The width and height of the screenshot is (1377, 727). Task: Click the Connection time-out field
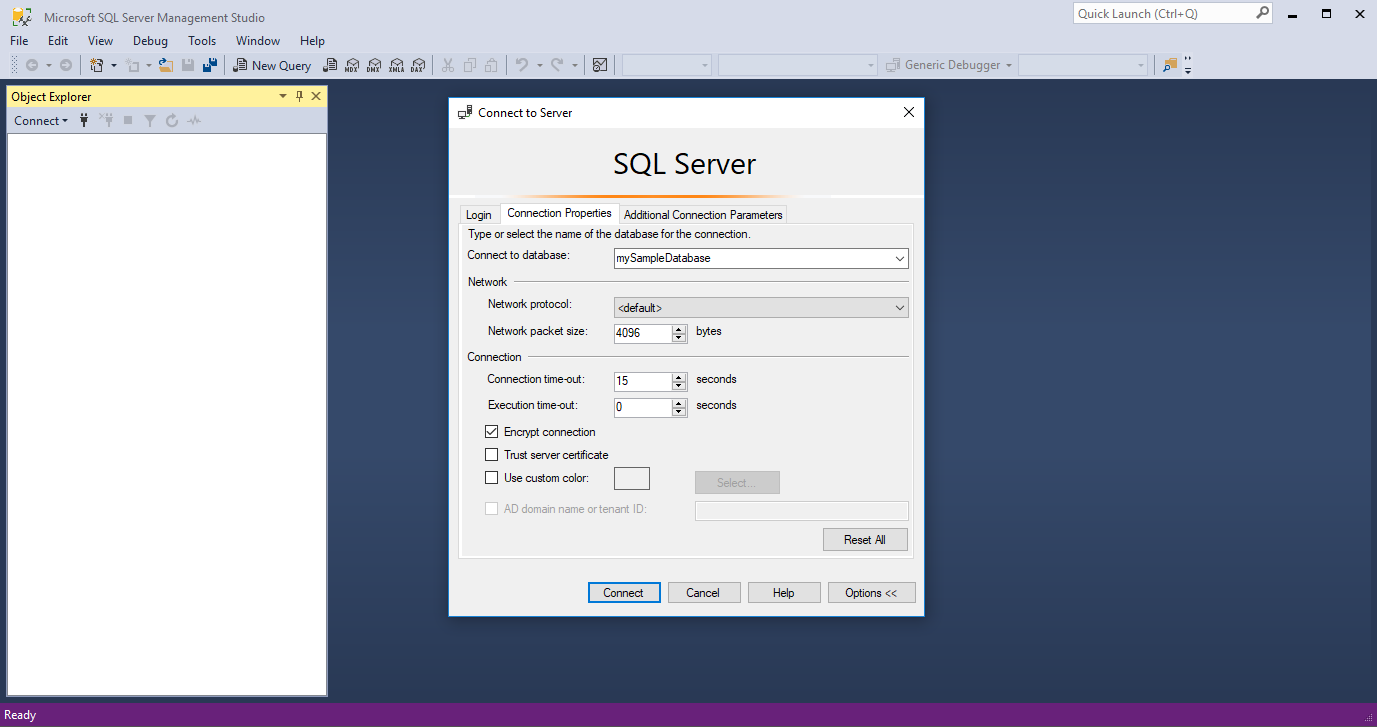(x=643, y=381)
